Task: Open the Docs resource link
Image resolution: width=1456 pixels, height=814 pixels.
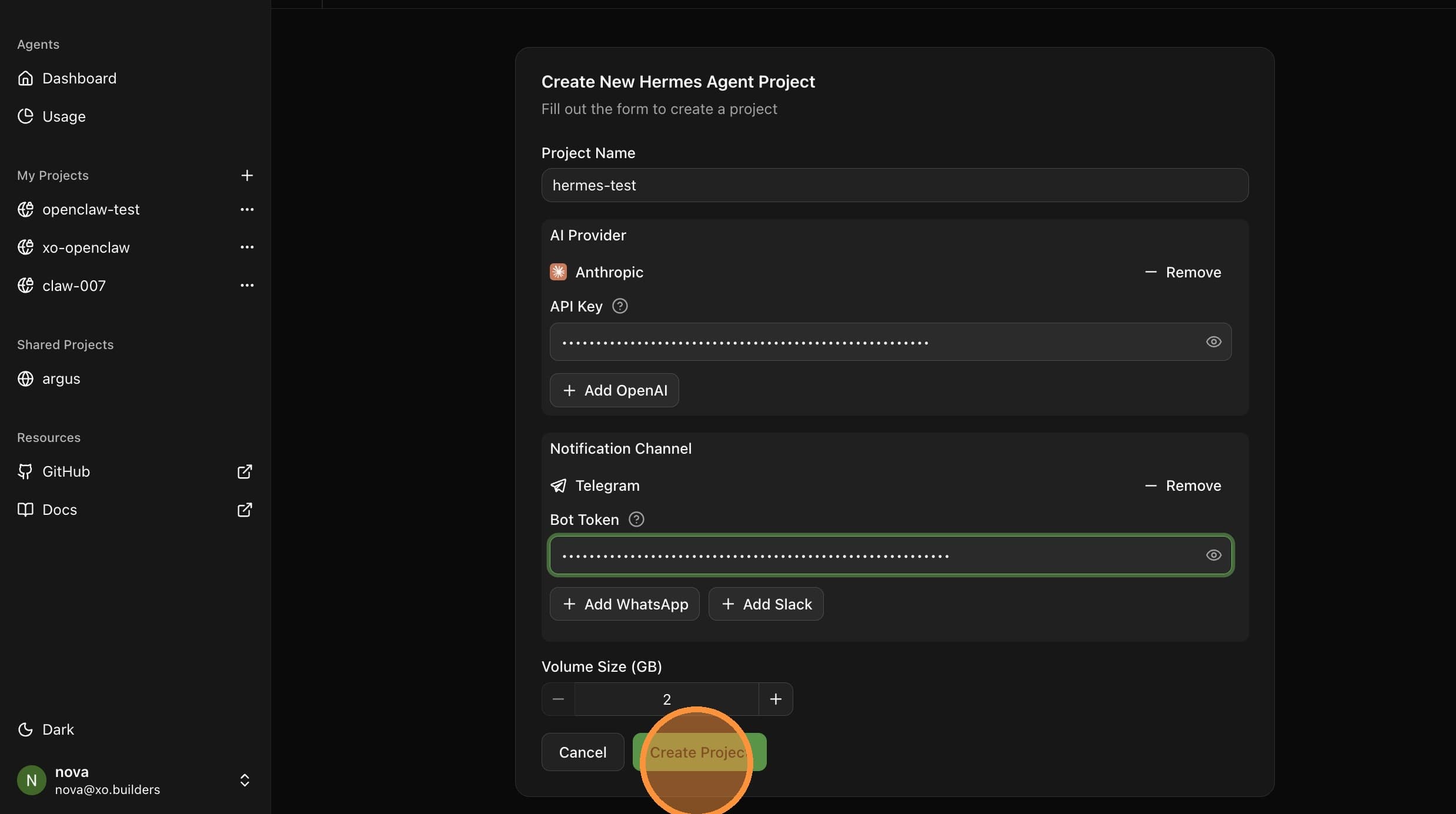Action: tap(59, 510)
